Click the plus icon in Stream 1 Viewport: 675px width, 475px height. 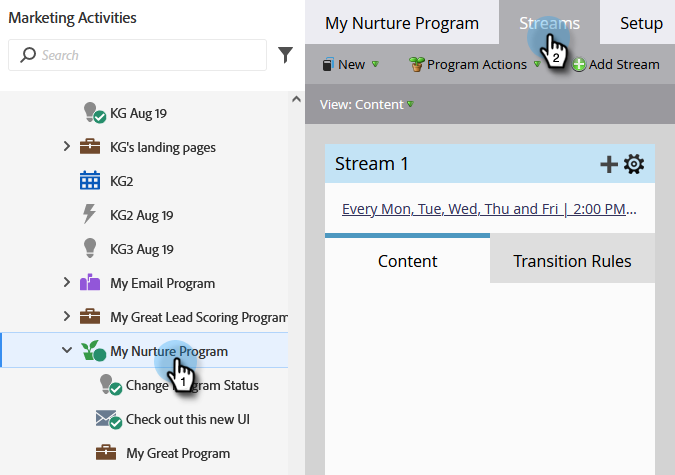(x=608, y=165)
